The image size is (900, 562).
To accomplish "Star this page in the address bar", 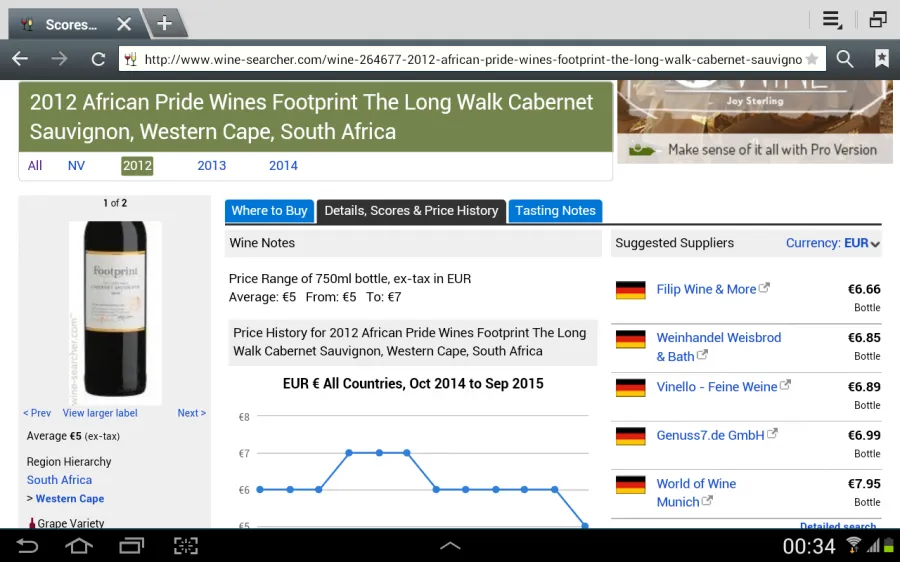I will click(812, 59).
